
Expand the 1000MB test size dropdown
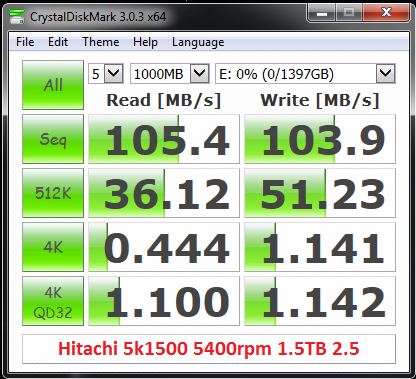tap(200, 73)
